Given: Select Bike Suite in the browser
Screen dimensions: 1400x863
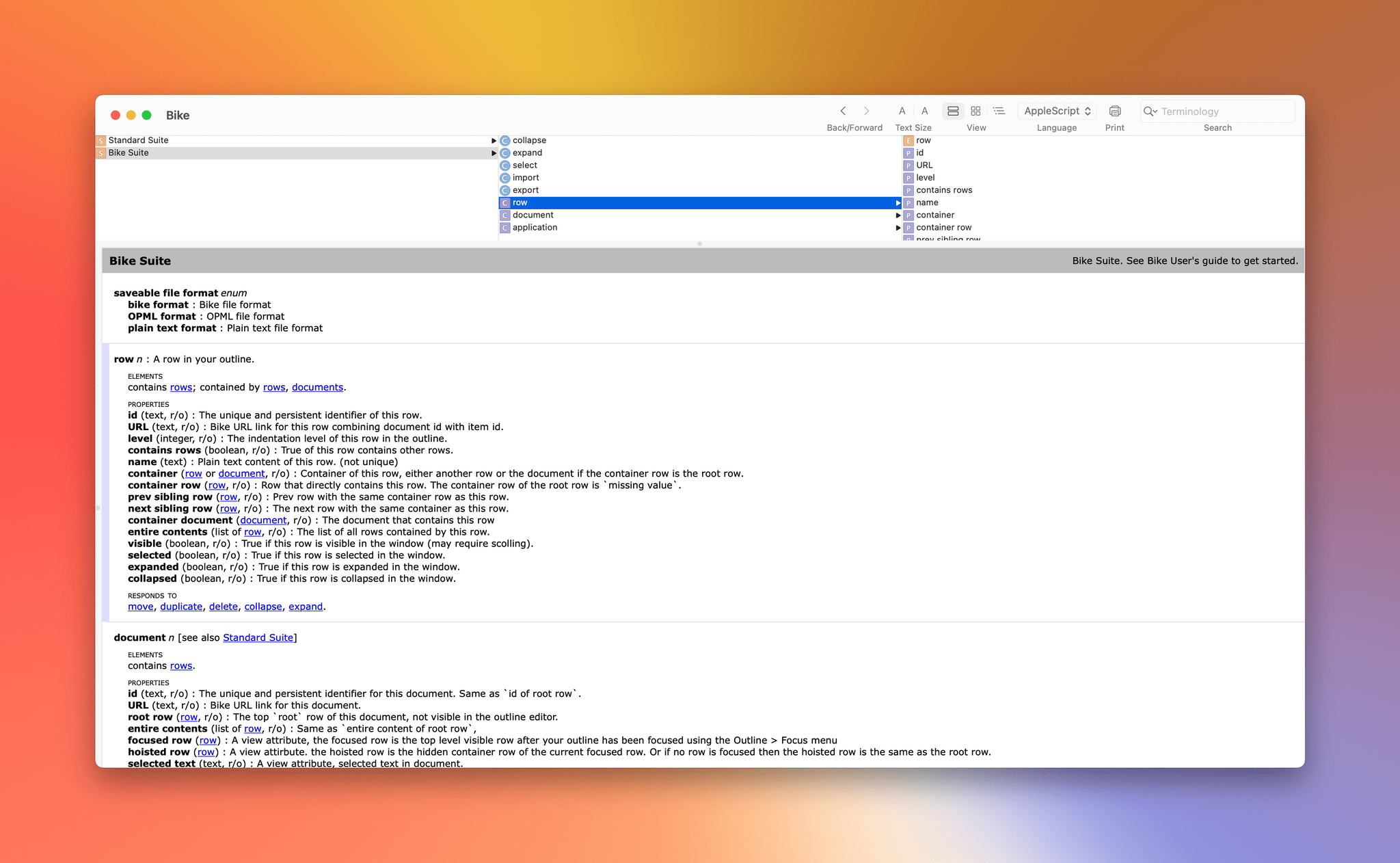Looking at the screenshot, I should [x=297, y=152].
